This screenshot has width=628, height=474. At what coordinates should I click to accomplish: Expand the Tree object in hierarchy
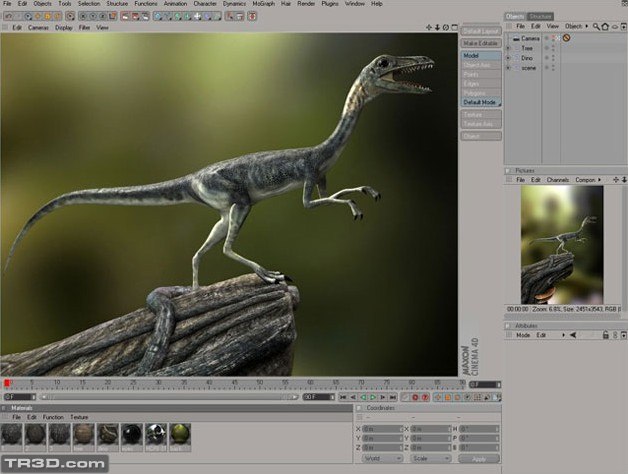click(508, 48)
